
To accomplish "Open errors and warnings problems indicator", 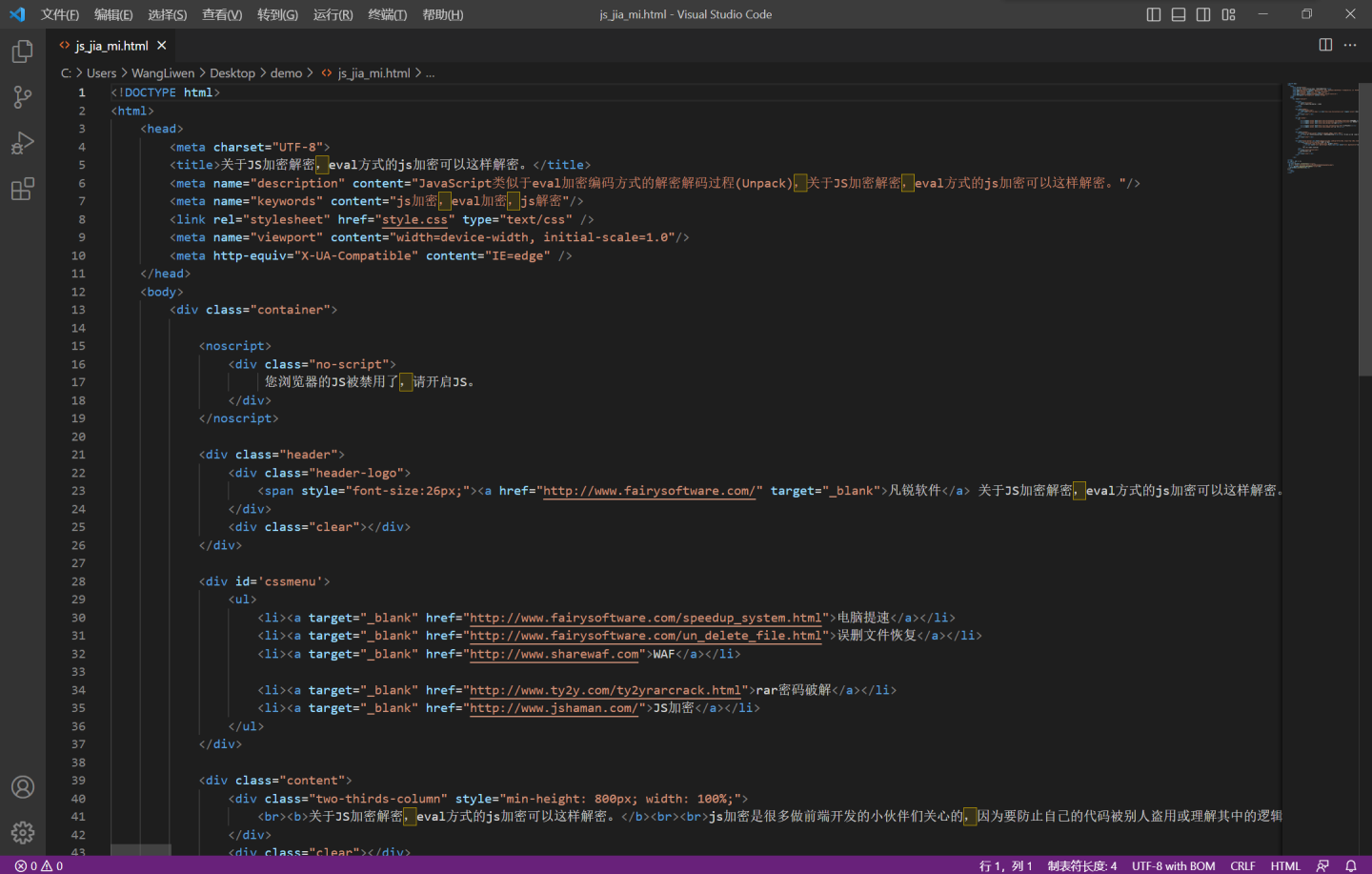I will pos(39,865).
